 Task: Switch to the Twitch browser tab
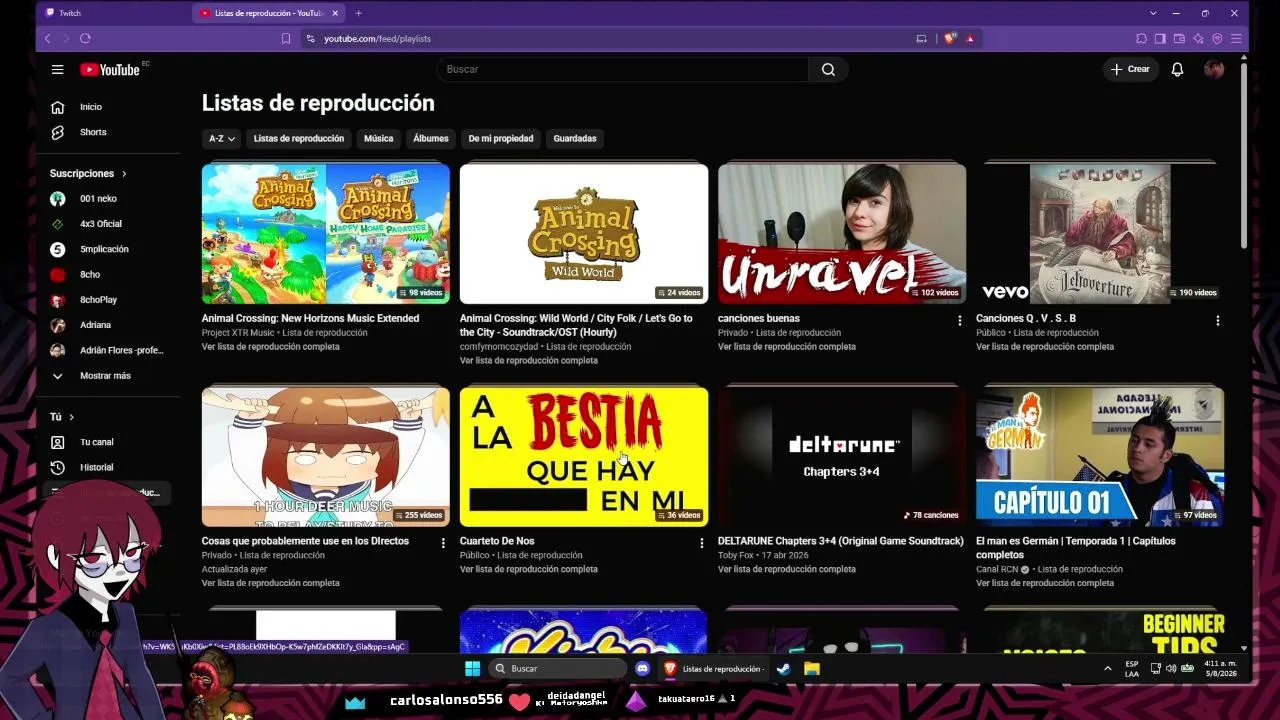112,13
